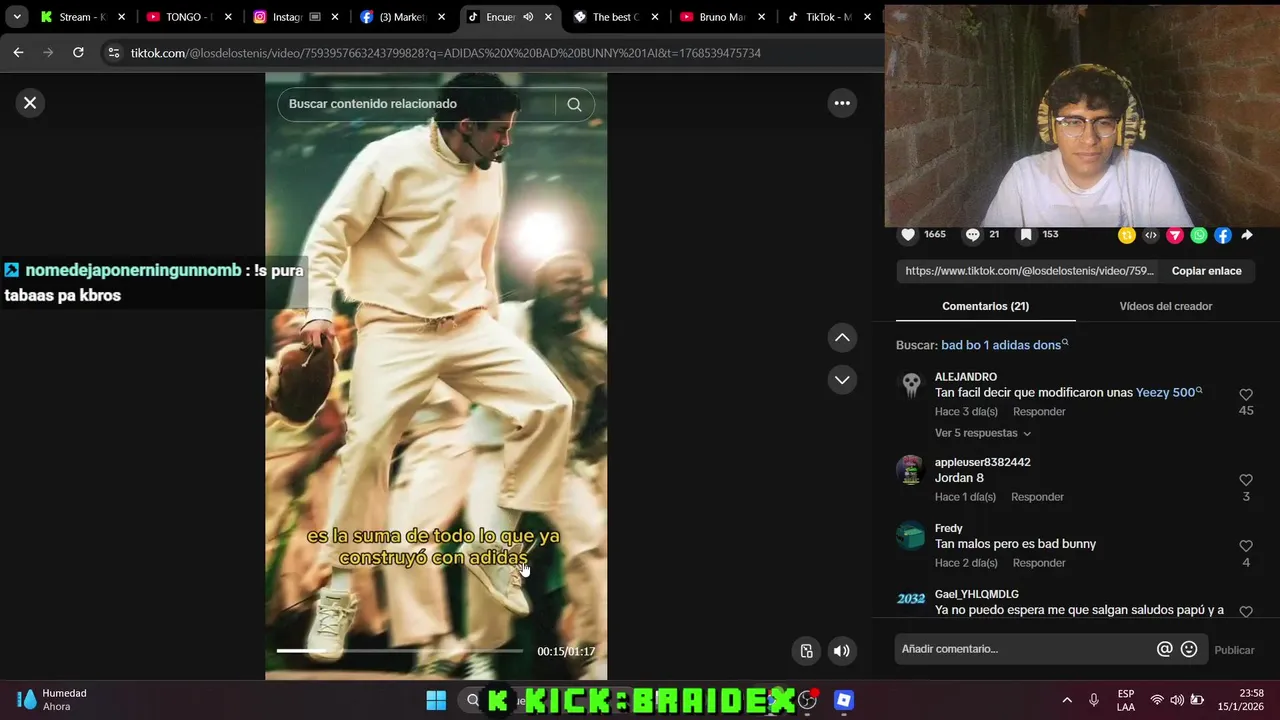Open comments via speech bubble icon
Viewport: 1280px width, 720px height.
[972, 235]
